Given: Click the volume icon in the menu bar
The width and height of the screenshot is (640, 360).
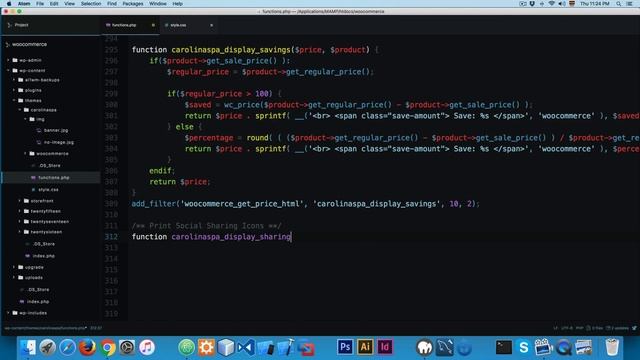Looking at the screenshot, I should 562,4.
